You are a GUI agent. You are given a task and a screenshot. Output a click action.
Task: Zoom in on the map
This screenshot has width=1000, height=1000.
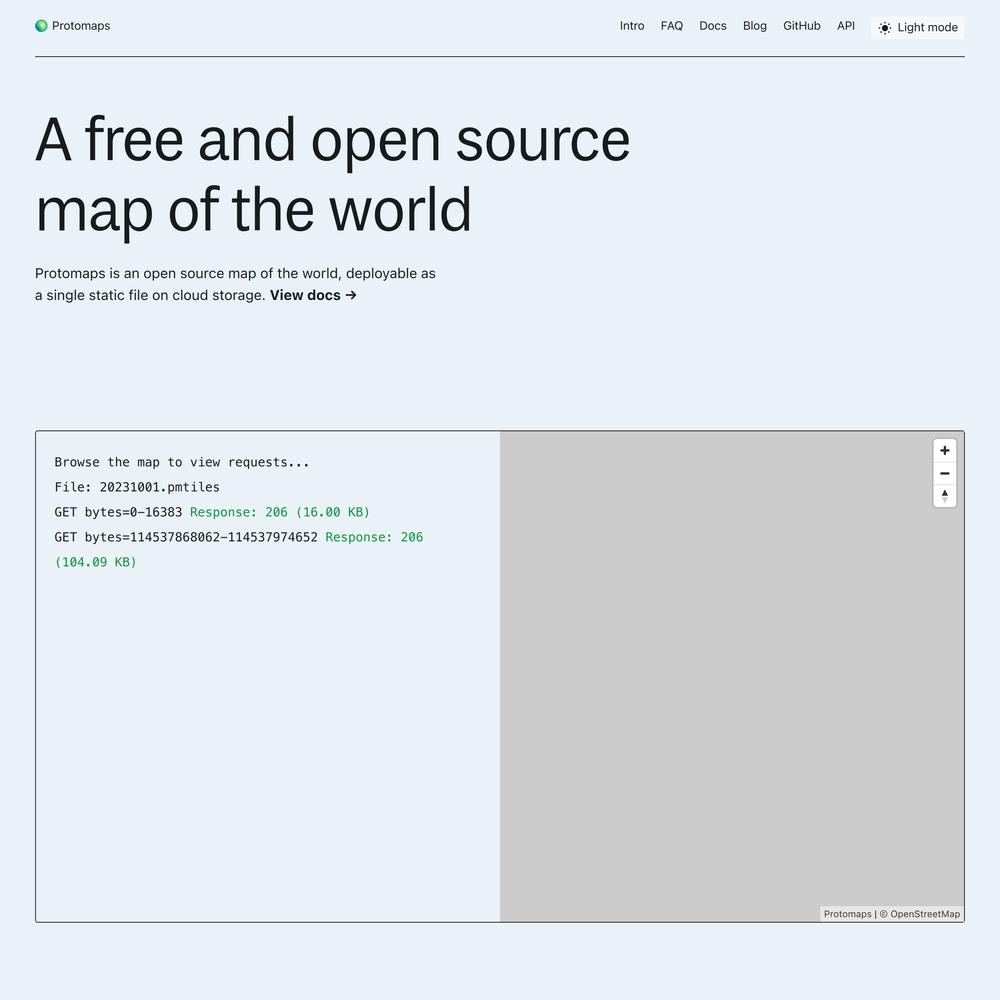coord(945,450)
